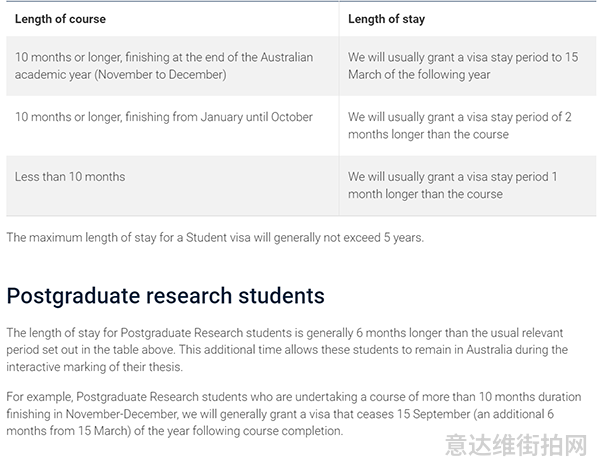Click the sentence about maximum 5 years stay
This screenshot has height=458, width=600.
(x=215, y=238)
